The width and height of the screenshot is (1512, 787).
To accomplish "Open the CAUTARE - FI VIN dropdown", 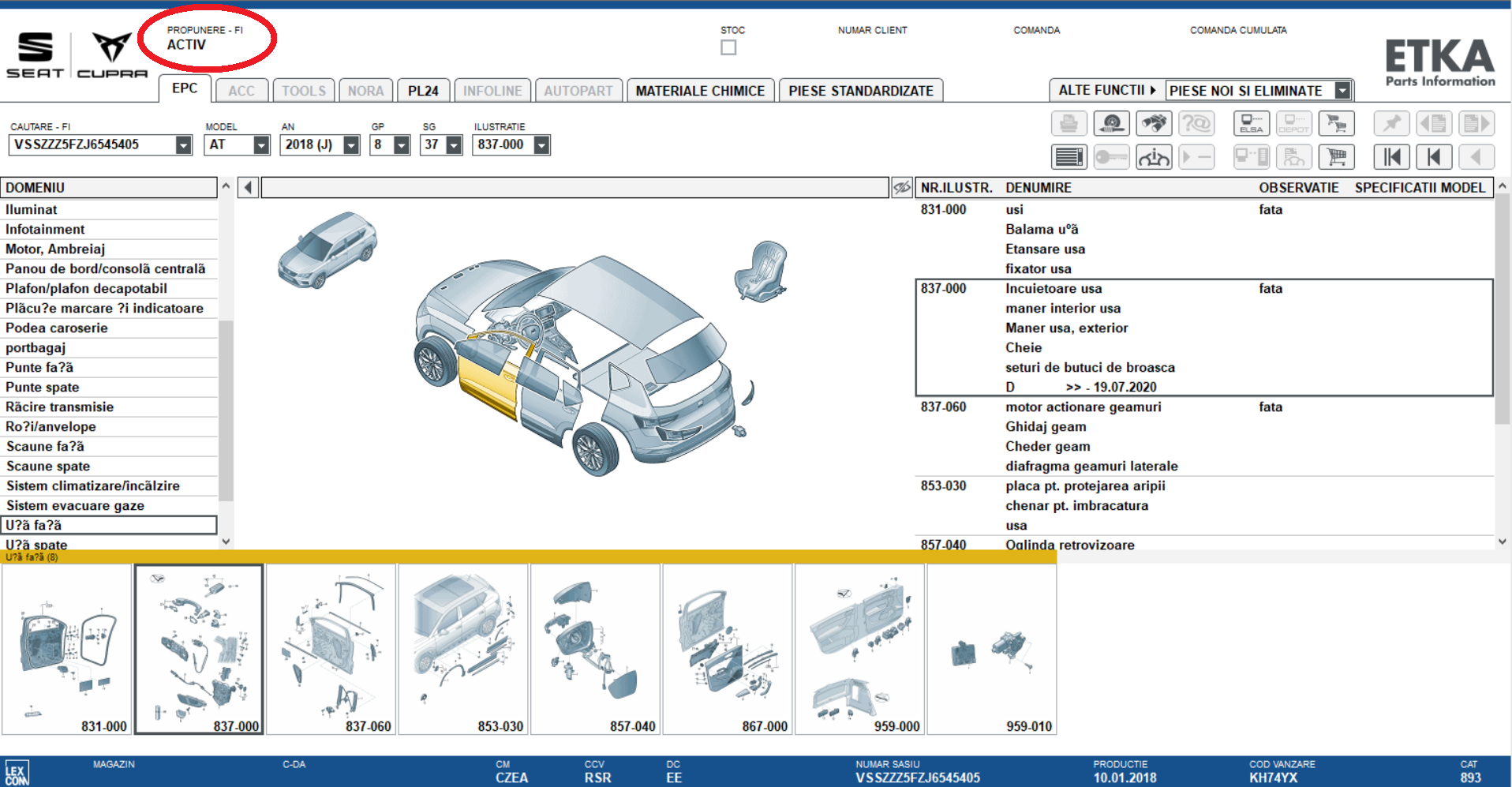I will tap(184, 145).
